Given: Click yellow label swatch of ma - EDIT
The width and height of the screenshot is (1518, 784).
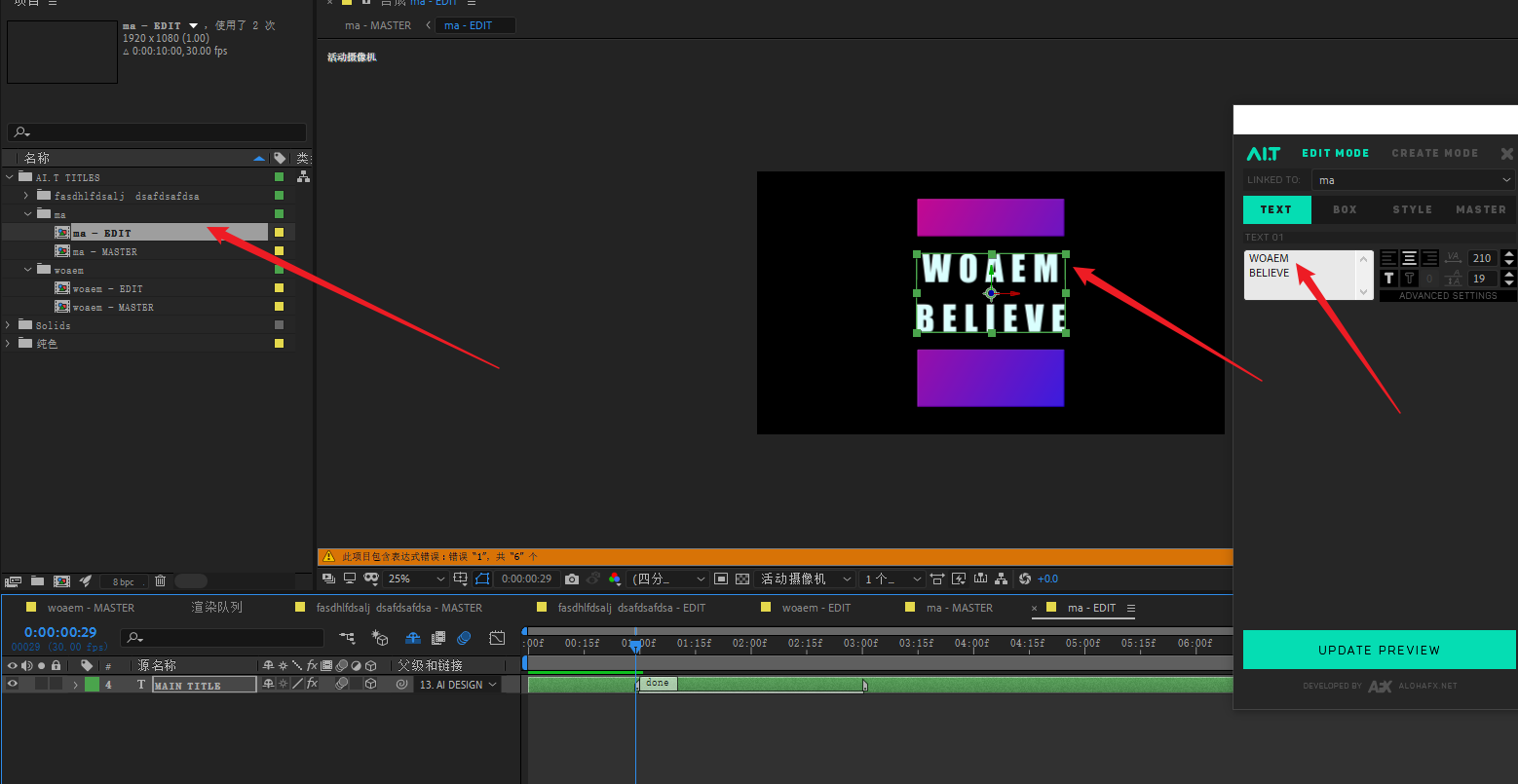Looking at the screenshot, I should tap(279, 233).
